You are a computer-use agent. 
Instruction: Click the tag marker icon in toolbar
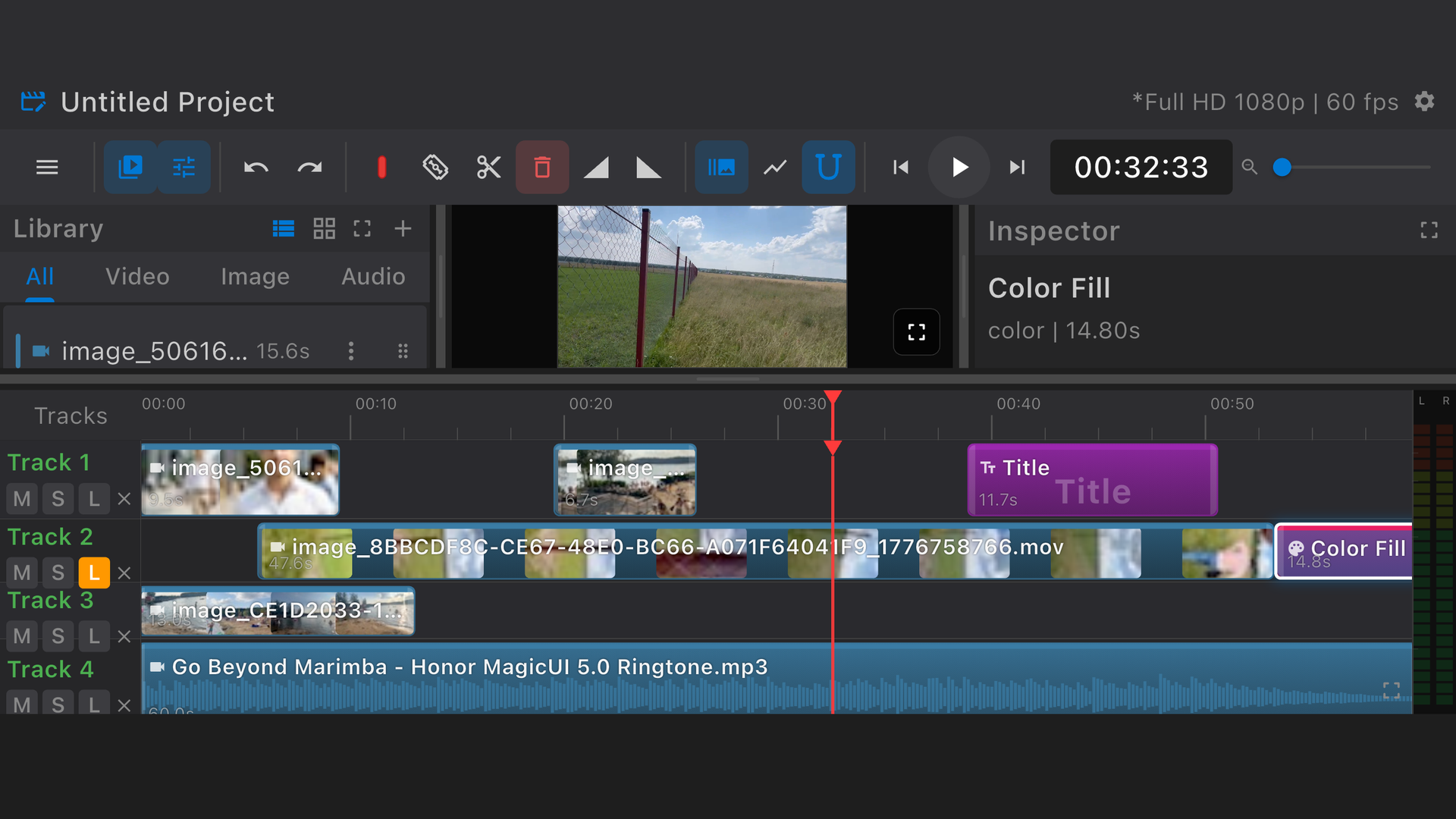click(435, 167)
